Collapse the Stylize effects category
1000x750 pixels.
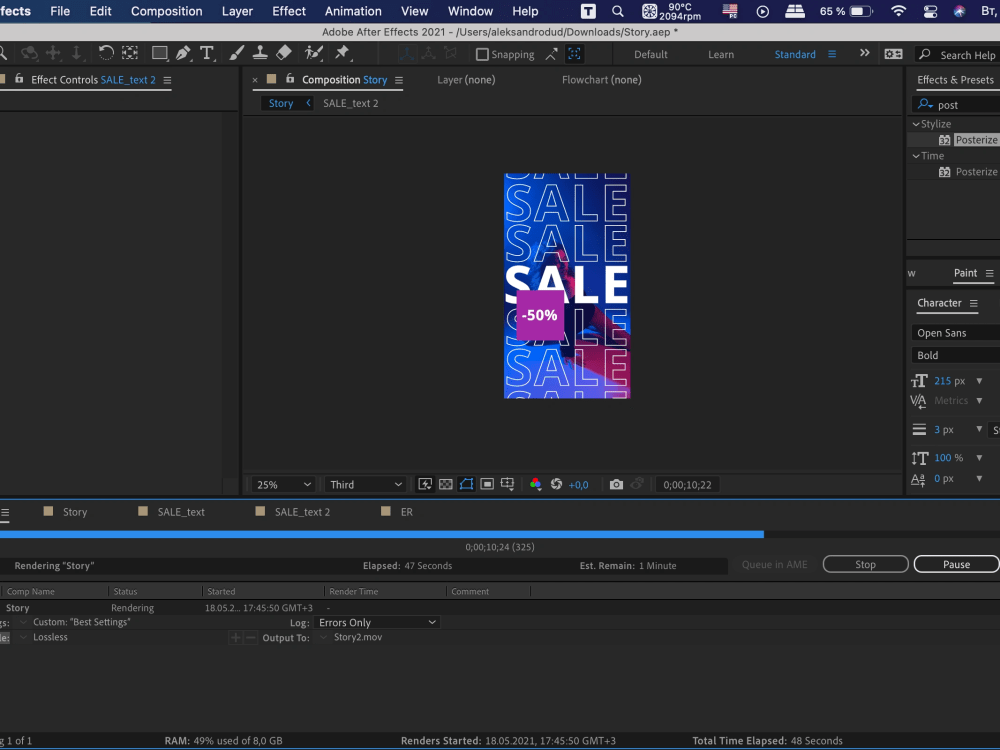pyautogui.click(x=916, y=124)
